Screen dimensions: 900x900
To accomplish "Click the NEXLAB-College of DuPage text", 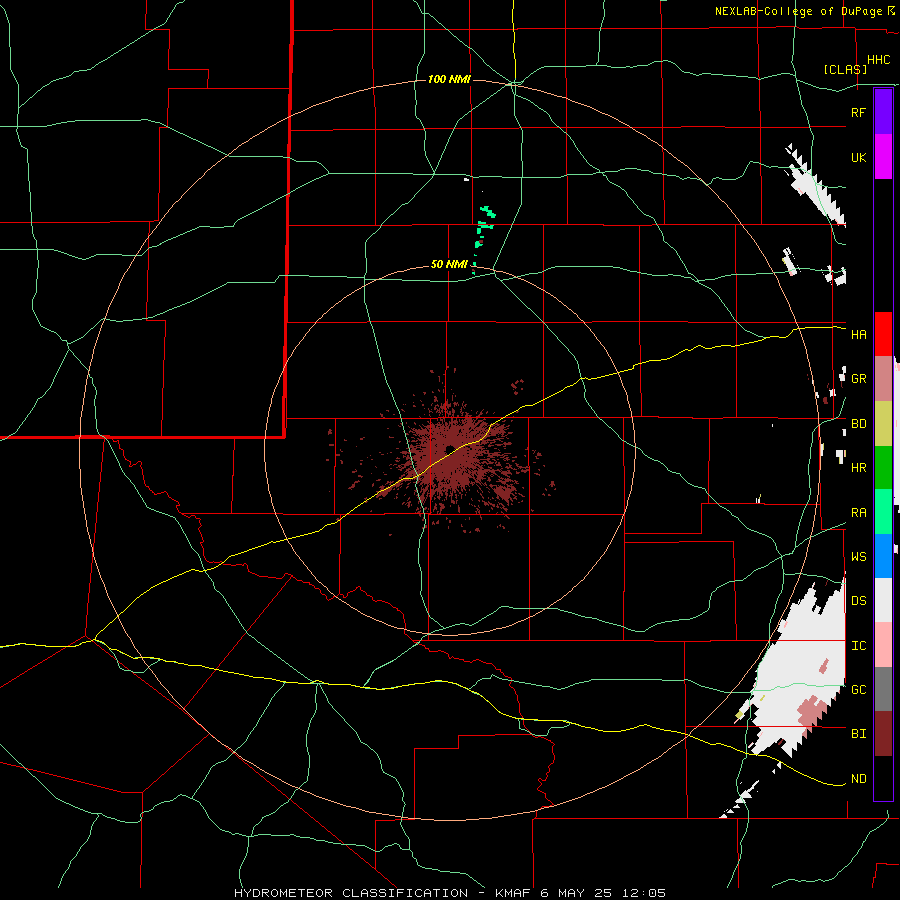I will 798,11.
